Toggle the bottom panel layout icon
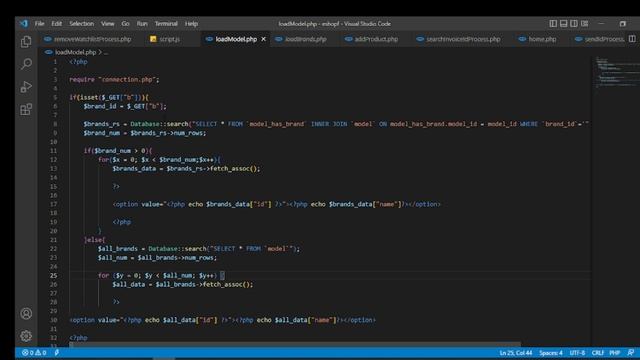The image size is (640, 360). (x=564, y=24)
